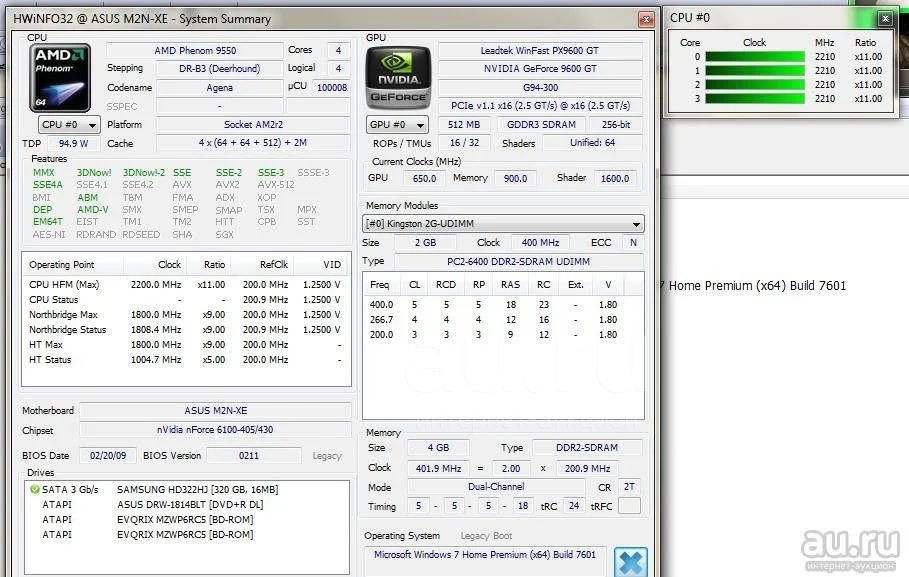This screenshot has width=909, height=577.
Task: Click the G94-300 GPU codename field
Action: click(x=540, y=88)
